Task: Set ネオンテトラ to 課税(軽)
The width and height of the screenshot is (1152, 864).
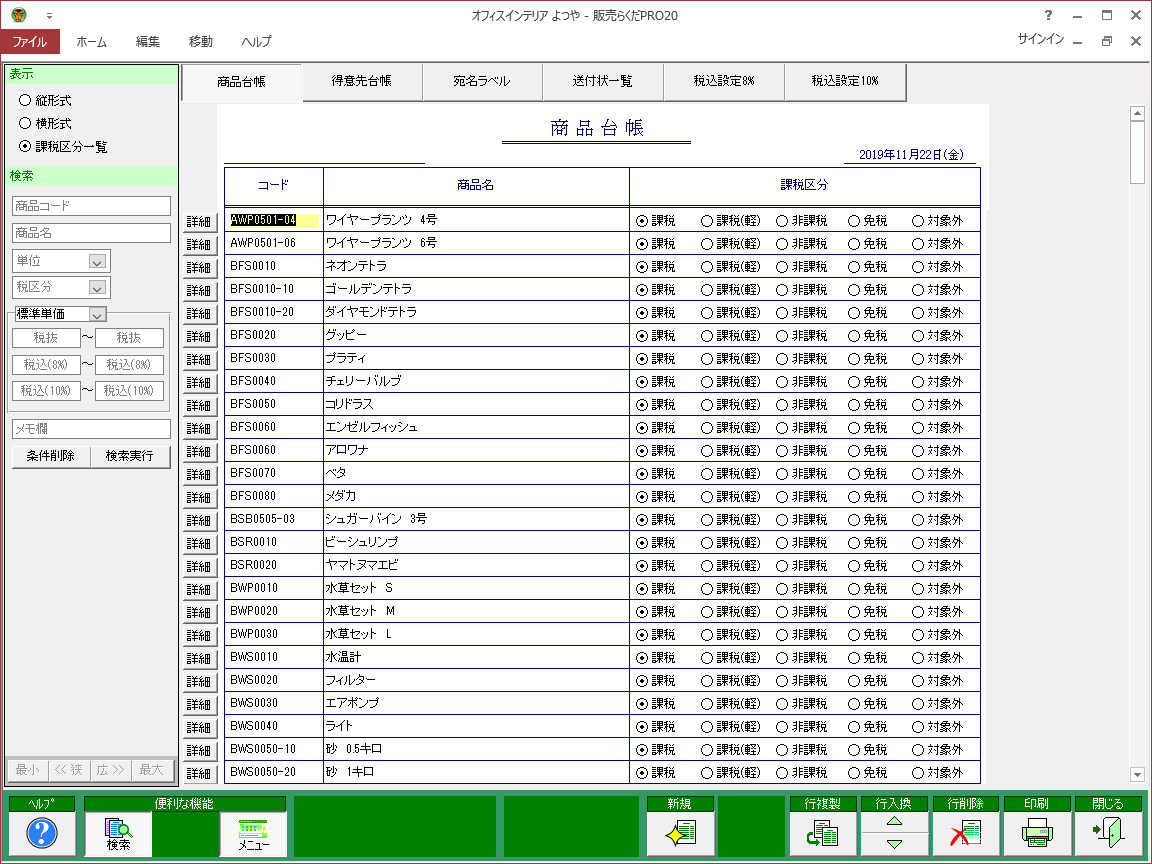Action: tap(707, 267)
